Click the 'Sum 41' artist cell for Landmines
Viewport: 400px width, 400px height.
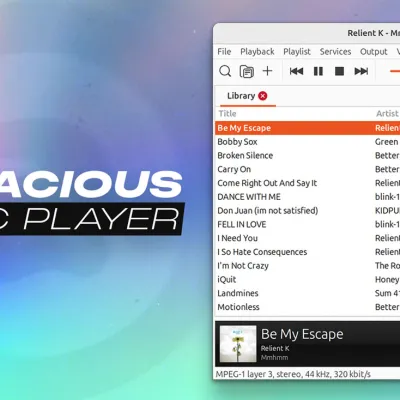point(387,293)
